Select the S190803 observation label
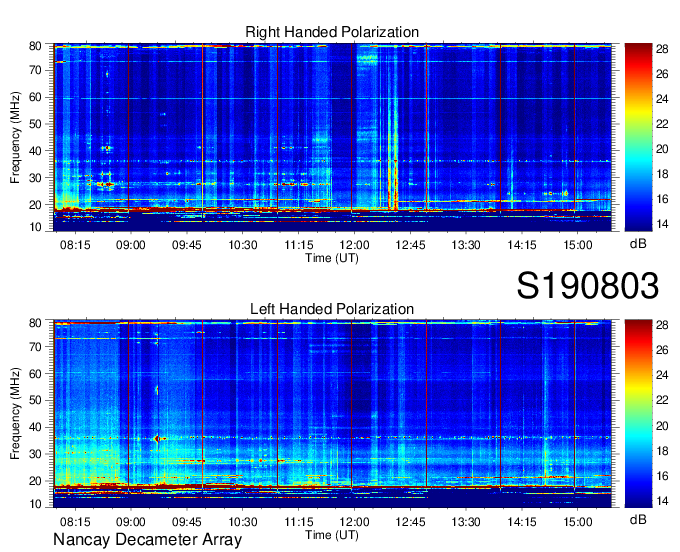Screen dimensions: 680x552 588,286
